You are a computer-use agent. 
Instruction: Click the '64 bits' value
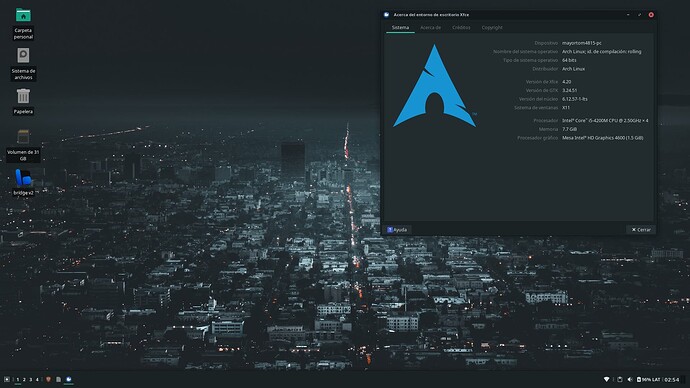coord(569,60)
